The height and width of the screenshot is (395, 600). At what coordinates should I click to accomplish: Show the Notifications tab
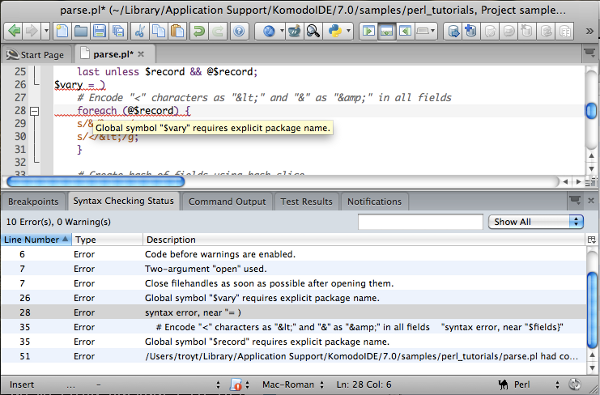pyautogui.click(x=374, y=201)
